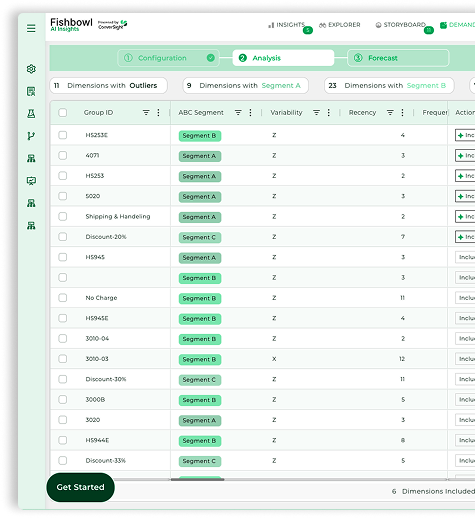The image size is (475, 519).
Task: Filter the Group ID column
Action: (146, 113)
